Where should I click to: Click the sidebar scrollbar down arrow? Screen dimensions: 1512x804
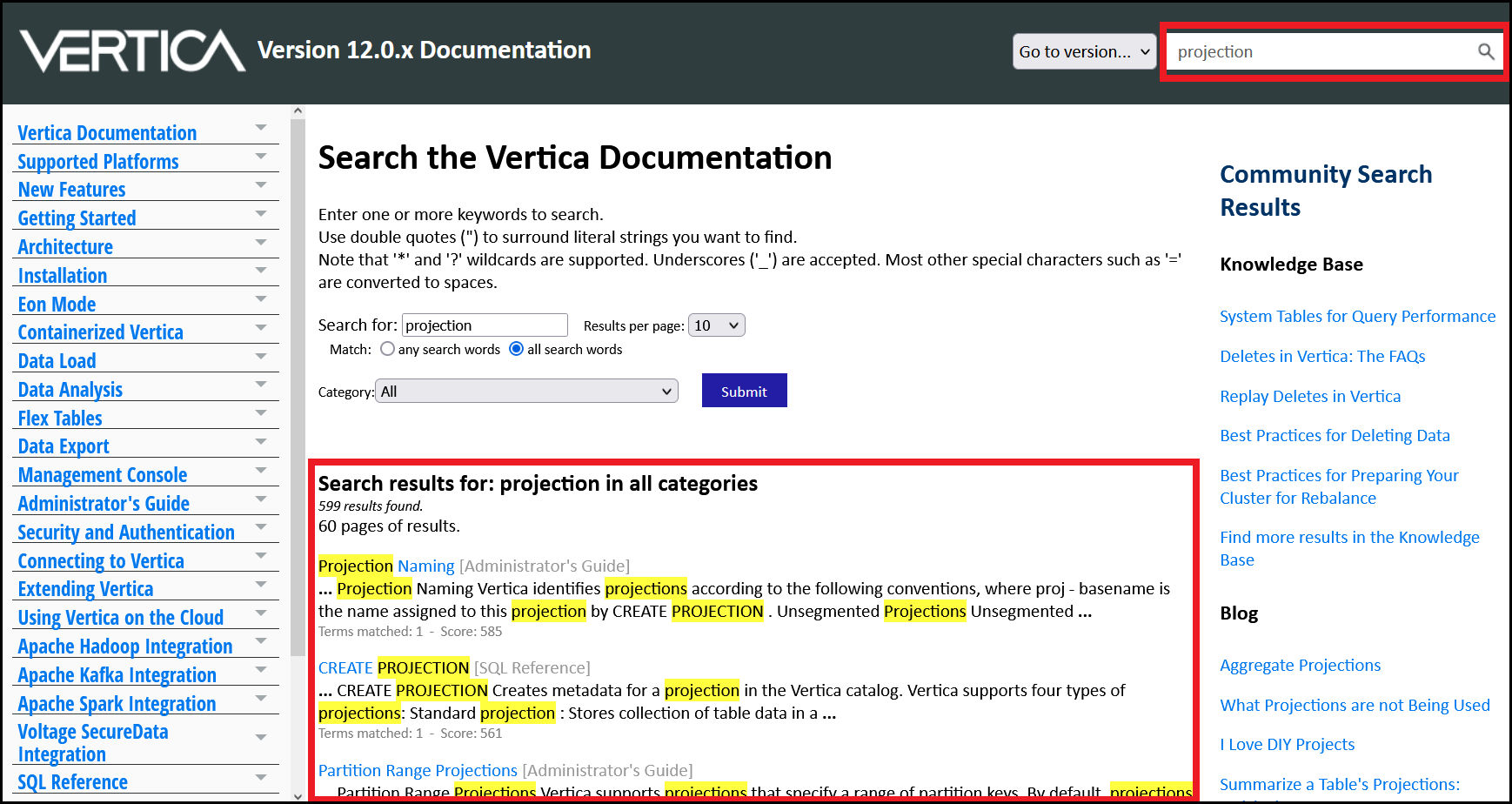(298, 795)
